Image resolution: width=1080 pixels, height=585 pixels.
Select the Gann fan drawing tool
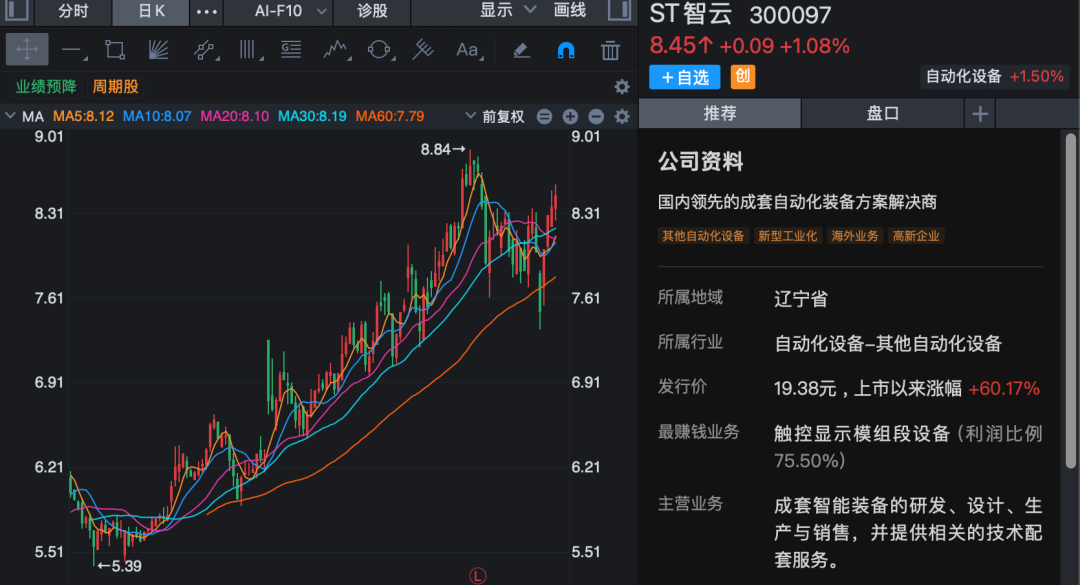[x=157, y=49]
